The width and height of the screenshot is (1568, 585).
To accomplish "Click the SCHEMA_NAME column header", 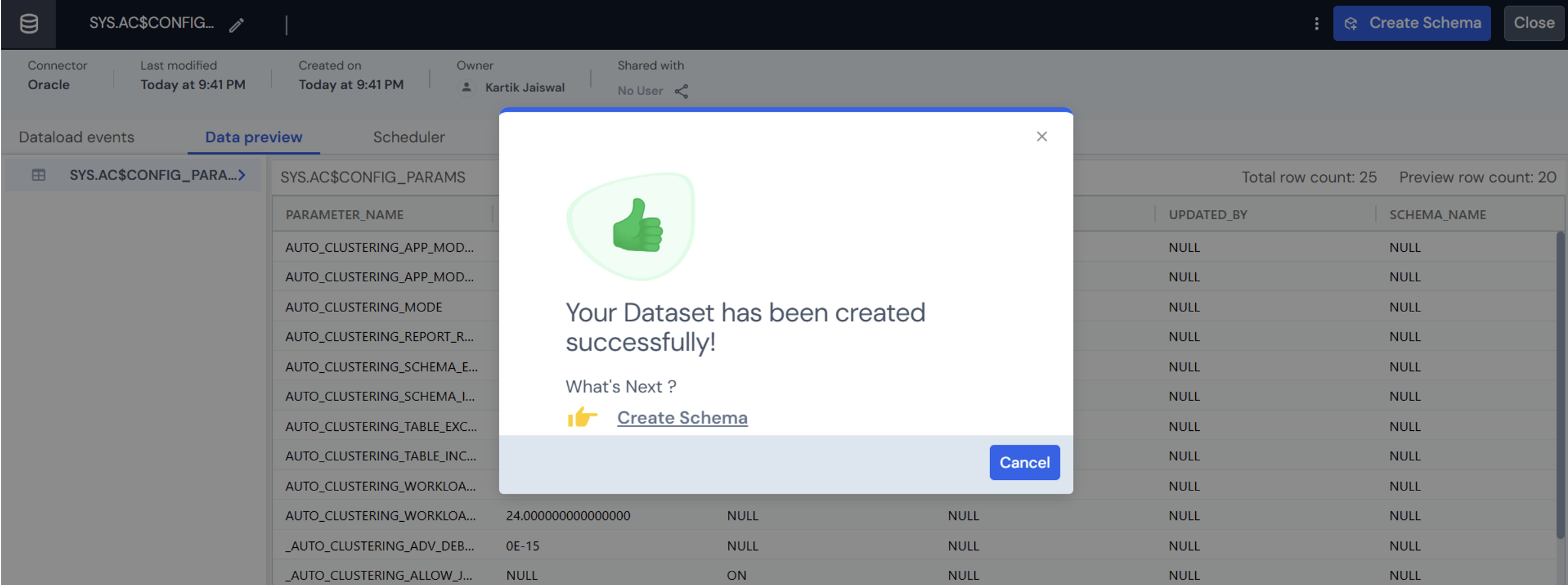I will [x=1437, y=215].
